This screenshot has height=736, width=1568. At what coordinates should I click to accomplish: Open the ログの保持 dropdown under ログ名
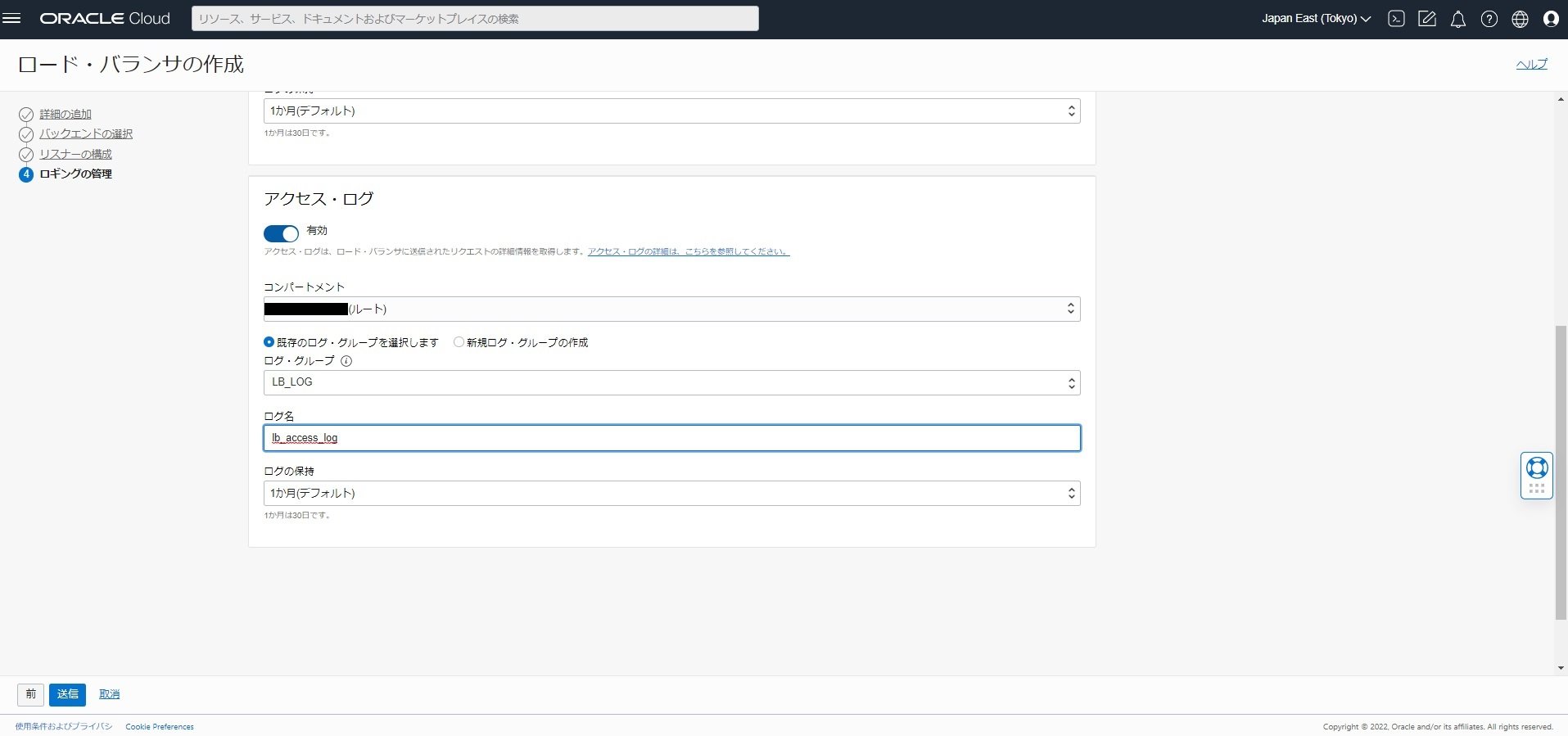[671, 493]
